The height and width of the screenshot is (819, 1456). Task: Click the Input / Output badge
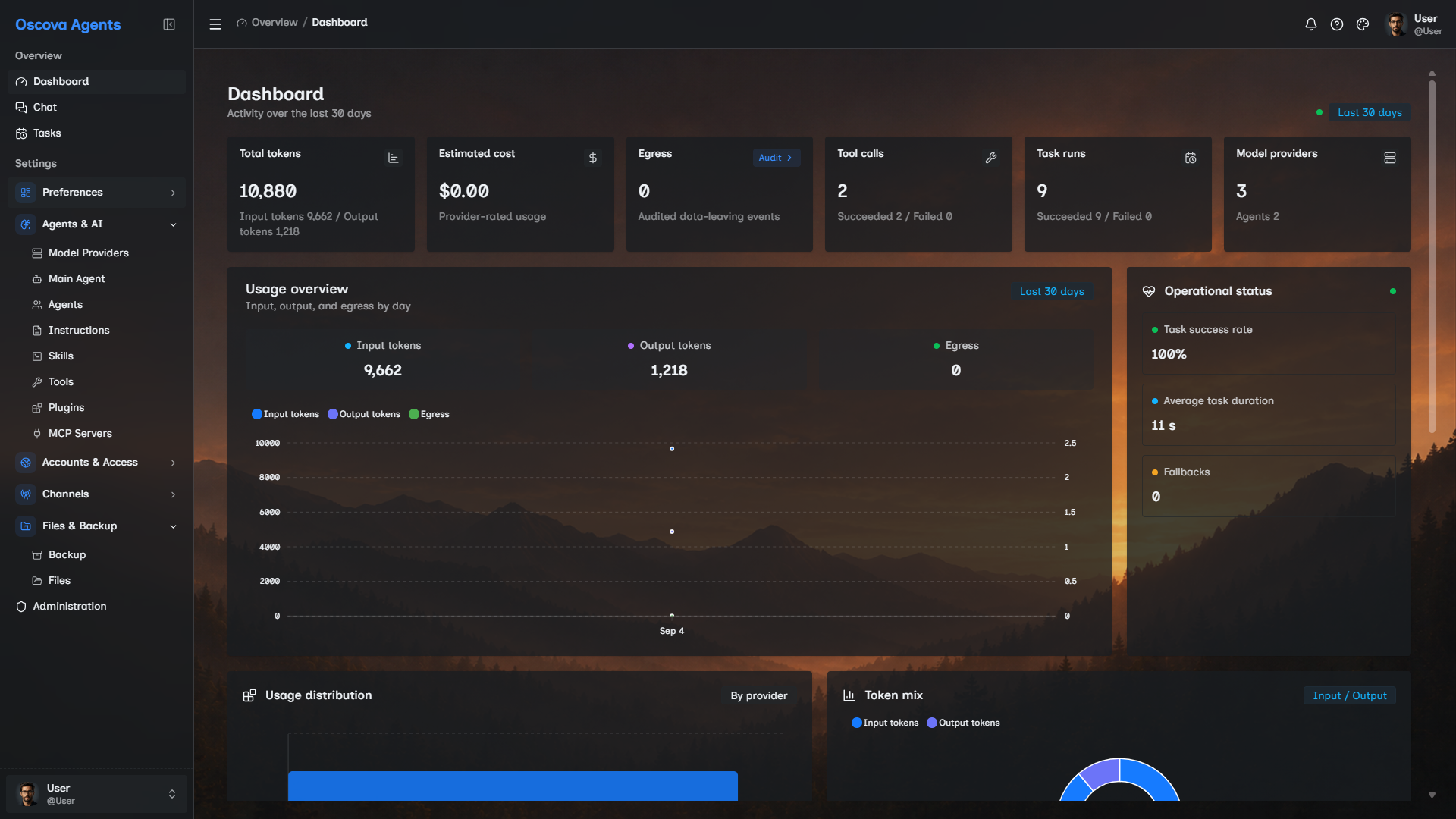(1350, 695)
